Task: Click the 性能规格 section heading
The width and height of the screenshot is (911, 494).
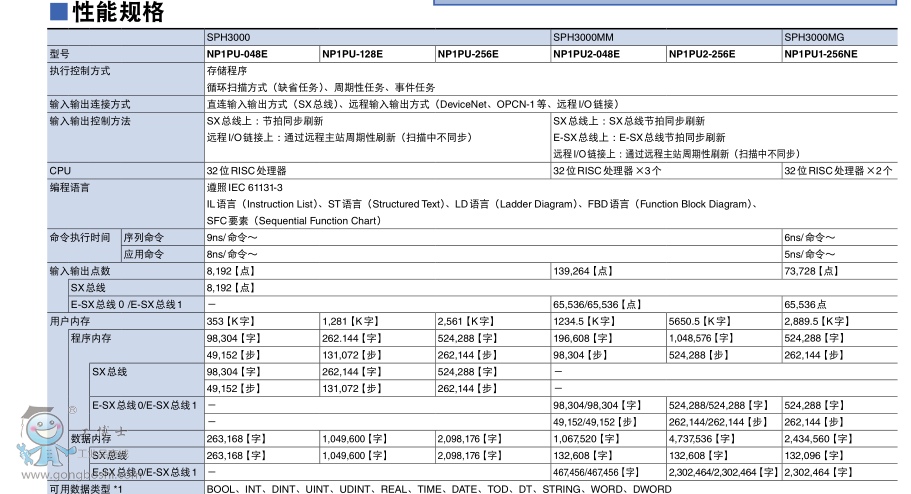Action: (118, 13)
